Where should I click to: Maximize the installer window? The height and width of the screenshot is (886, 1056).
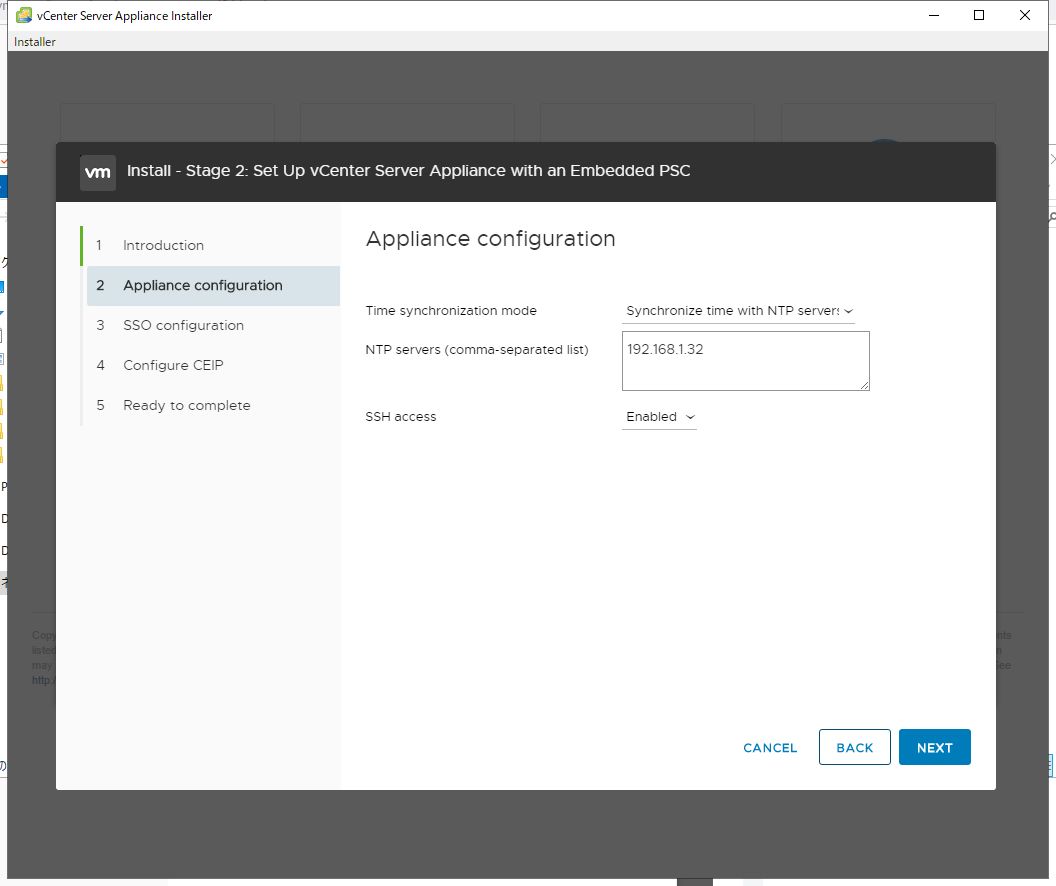[979, 15]
